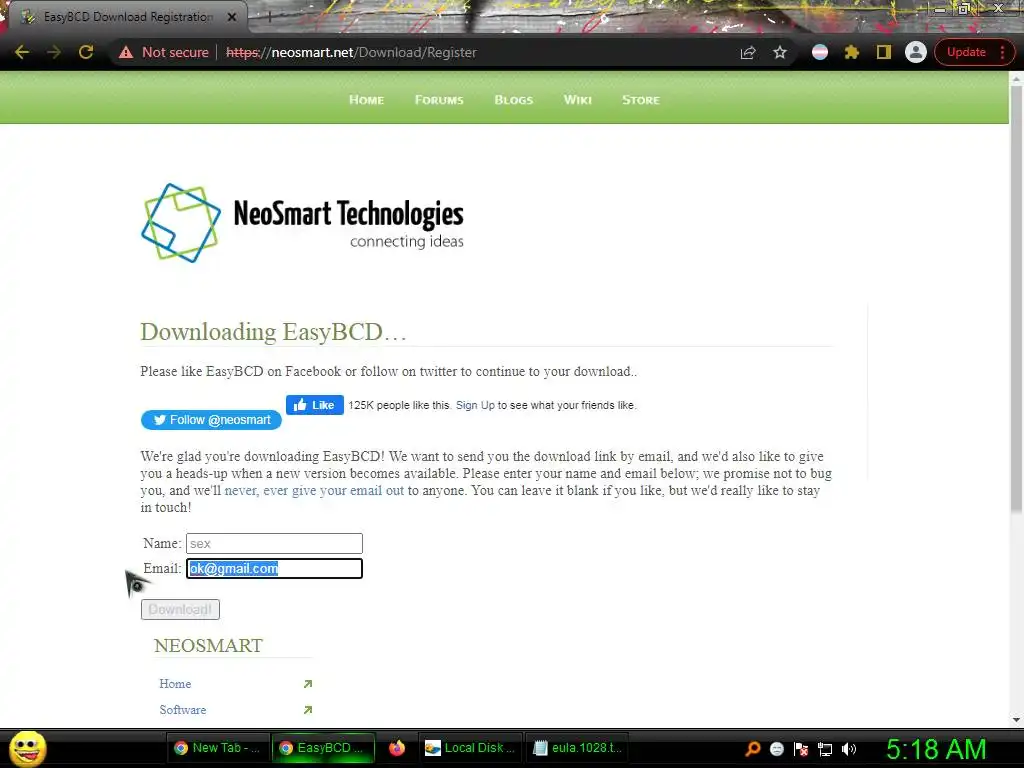This screenshot has height=768, width=1024.
Task: Click the scrollbar down arrow
Action: (1016, 720)
